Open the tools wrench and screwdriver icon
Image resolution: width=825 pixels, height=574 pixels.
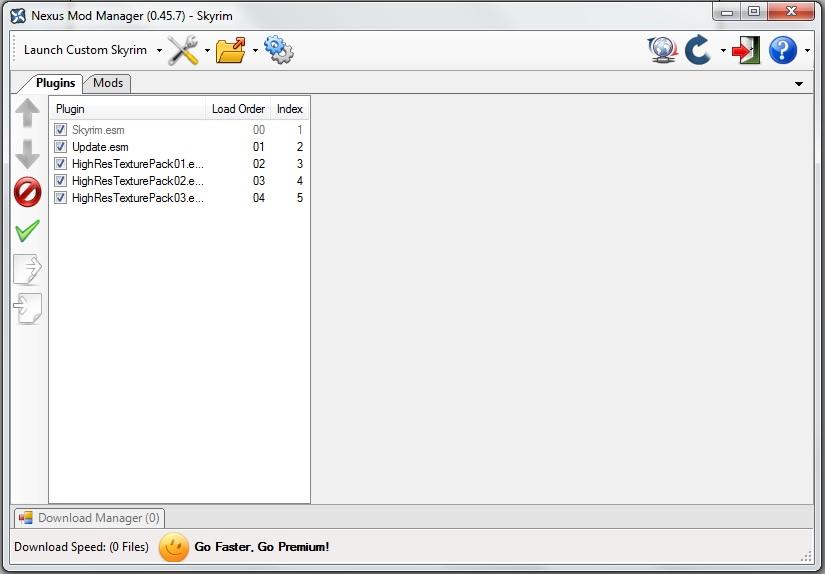pos(183,51)
